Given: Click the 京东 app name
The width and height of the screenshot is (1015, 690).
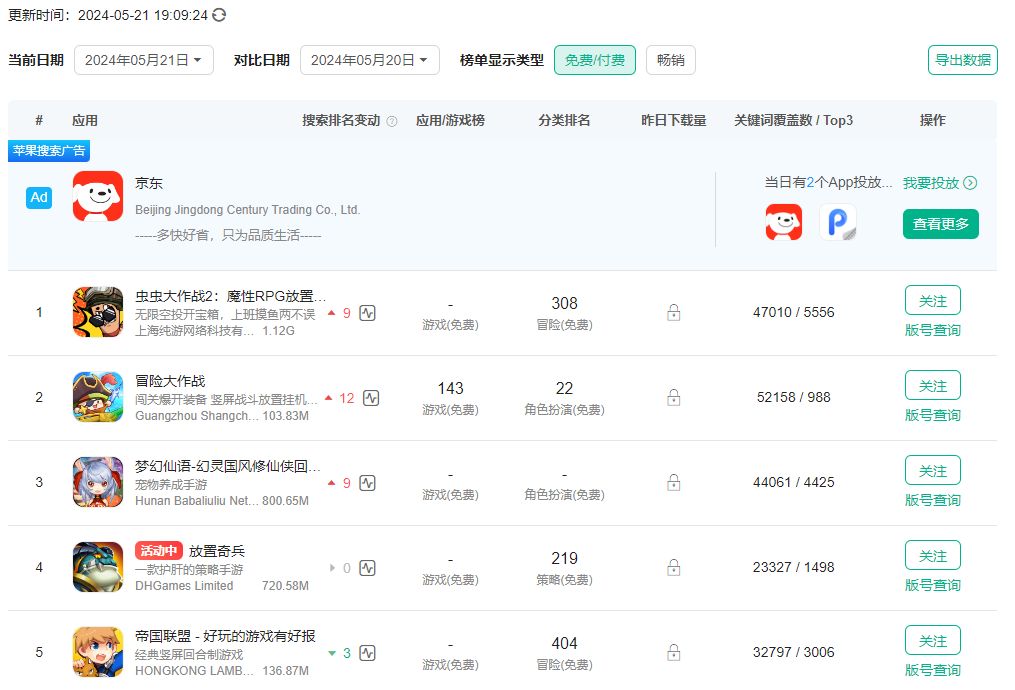Looking at the screenshot, I should pos(149,183).
